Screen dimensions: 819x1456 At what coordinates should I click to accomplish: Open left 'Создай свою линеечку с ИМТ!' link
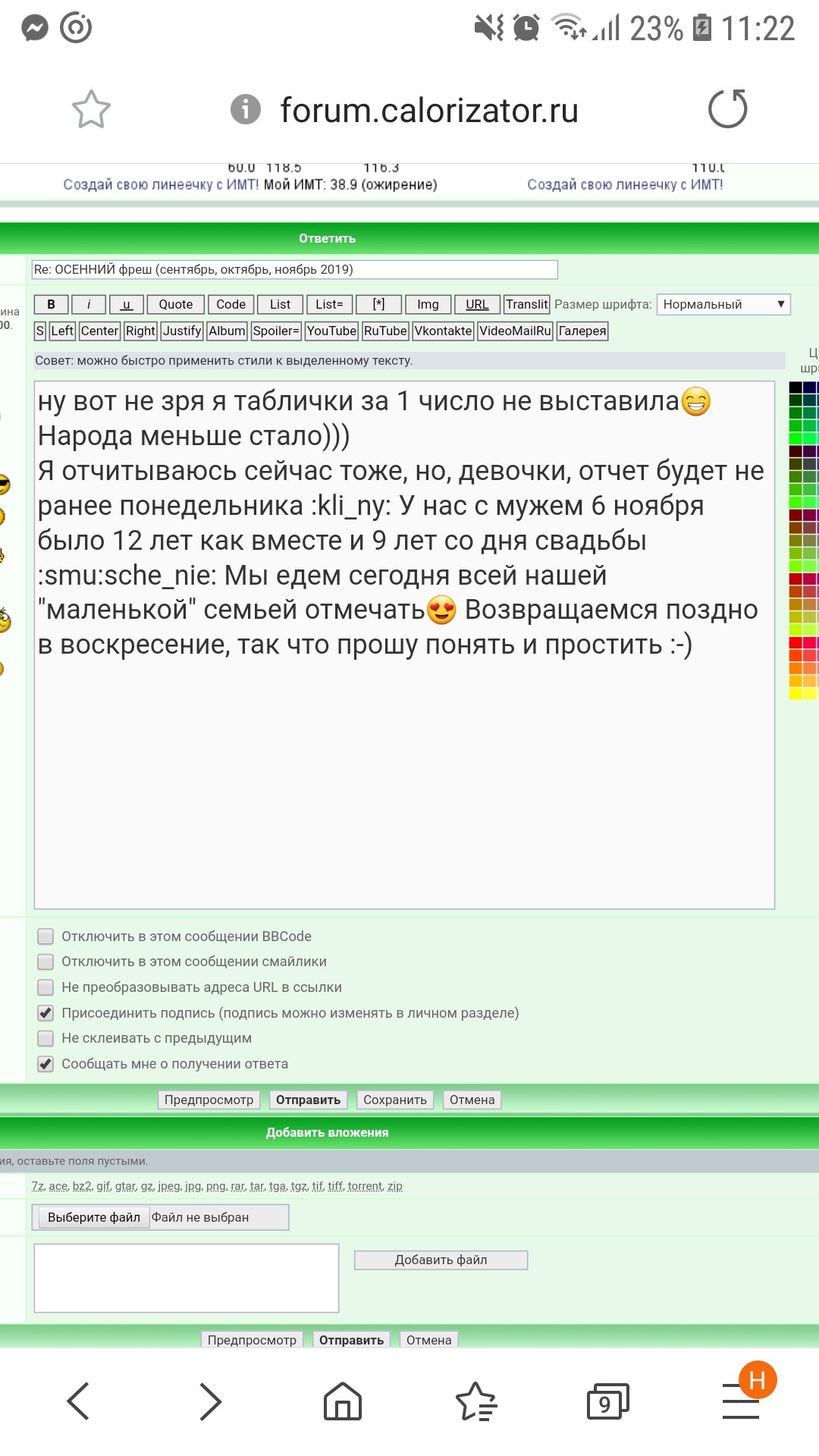(161, 184)
